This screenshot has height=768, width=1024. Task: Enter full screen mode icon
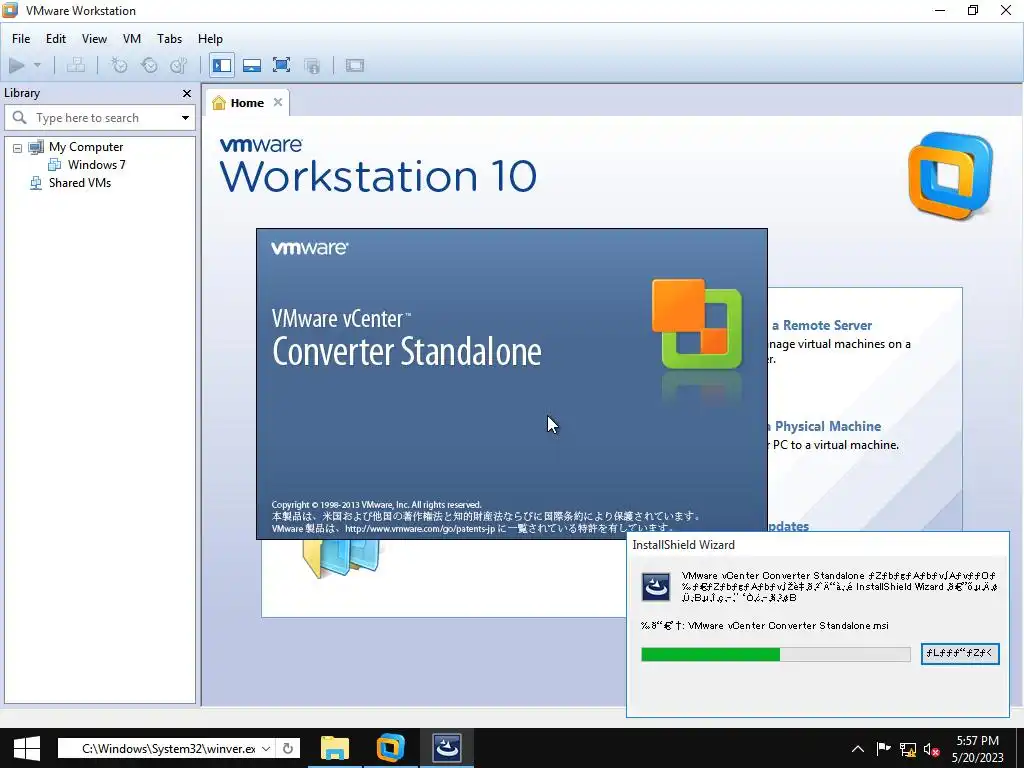pos(281,65)
